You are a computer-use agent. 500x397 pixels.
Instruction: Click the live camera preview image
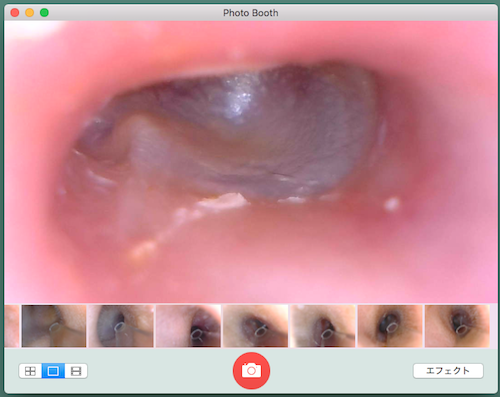click(251, 162)
